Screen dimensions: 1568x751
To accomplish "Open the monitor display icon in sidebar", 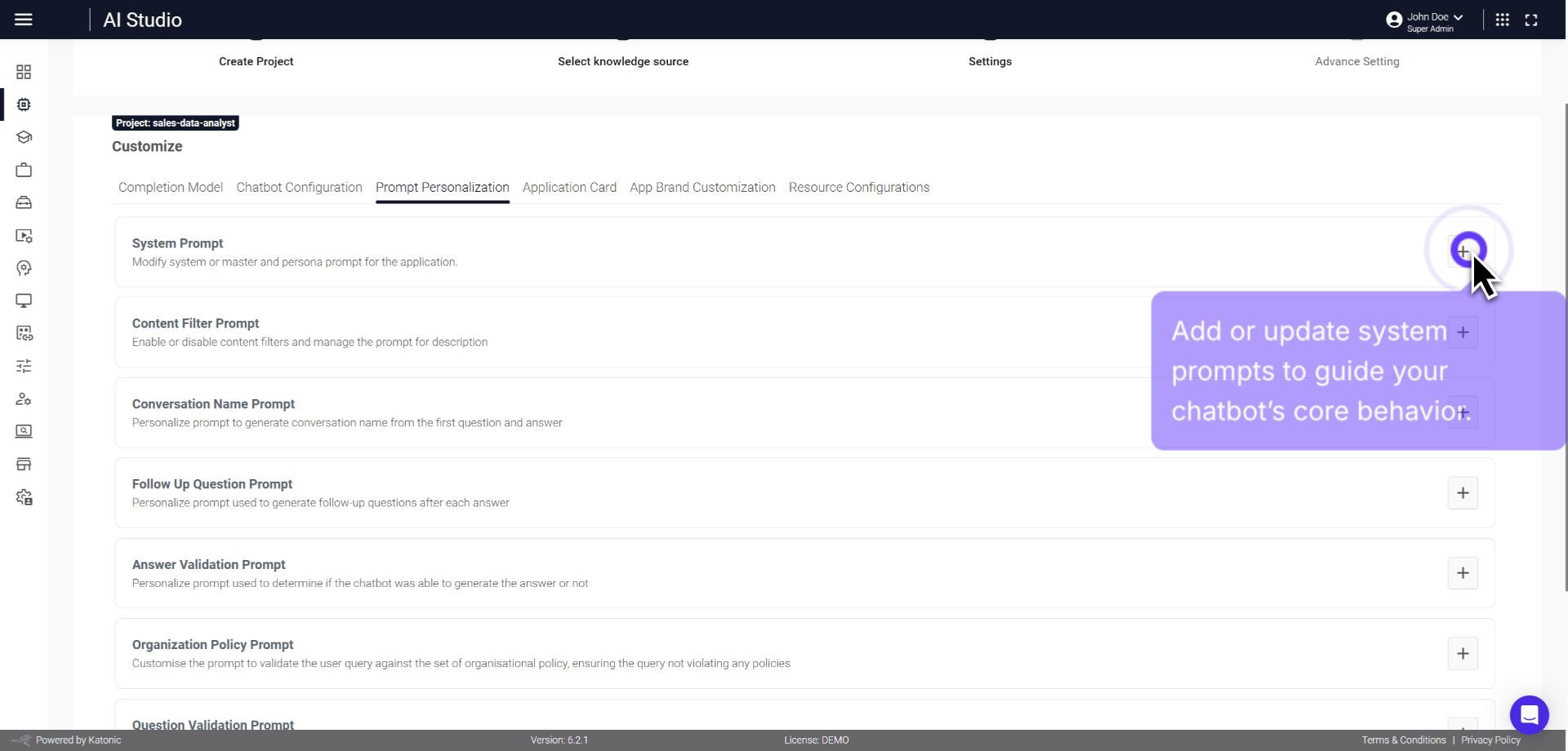I will coord(24,300).
